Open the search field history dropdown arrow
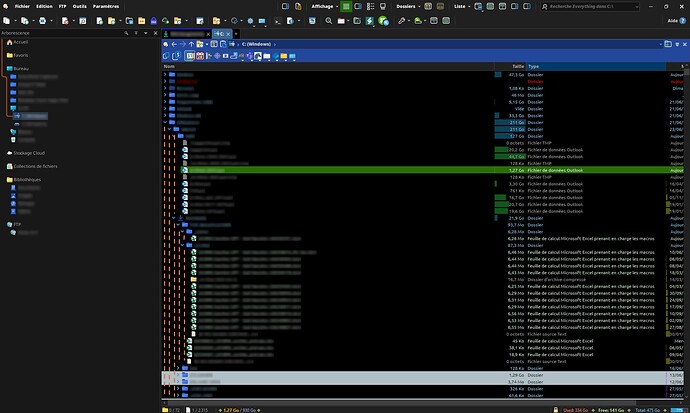This screenshot has width=690, height=413. (636, 7)
